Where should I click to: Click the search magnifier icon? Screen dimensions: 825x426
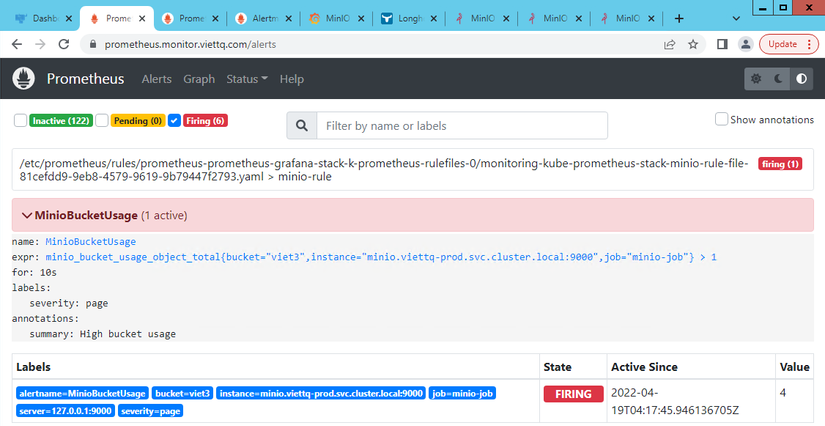point(302,126)
